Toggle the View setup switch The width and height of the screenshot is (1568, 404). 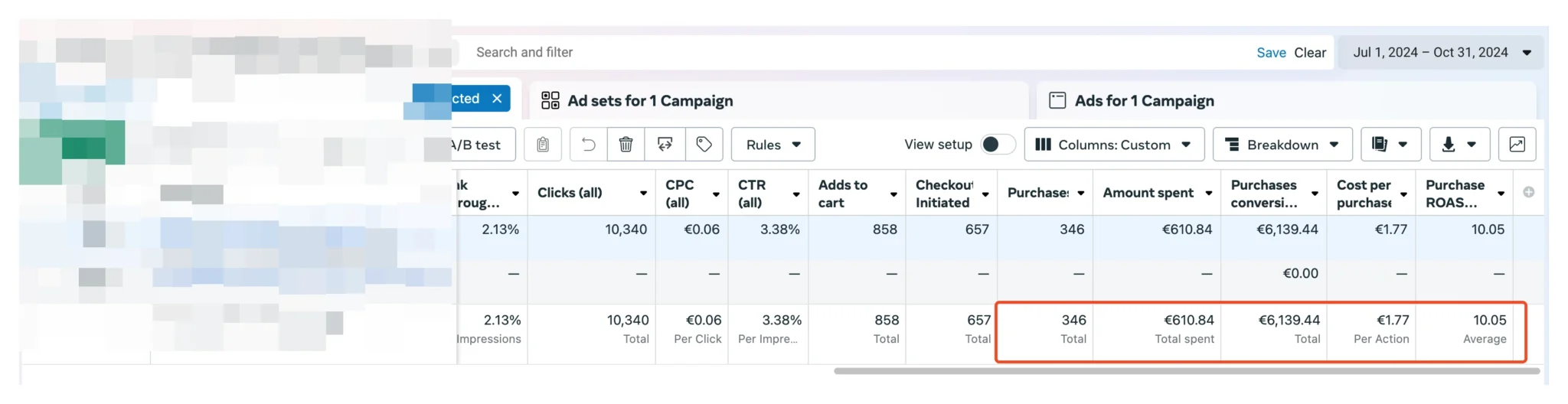click(997, 145)
